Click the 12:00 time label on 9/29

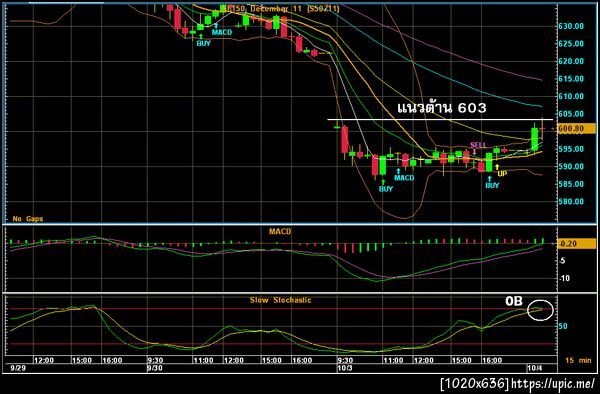click(44, 361)
